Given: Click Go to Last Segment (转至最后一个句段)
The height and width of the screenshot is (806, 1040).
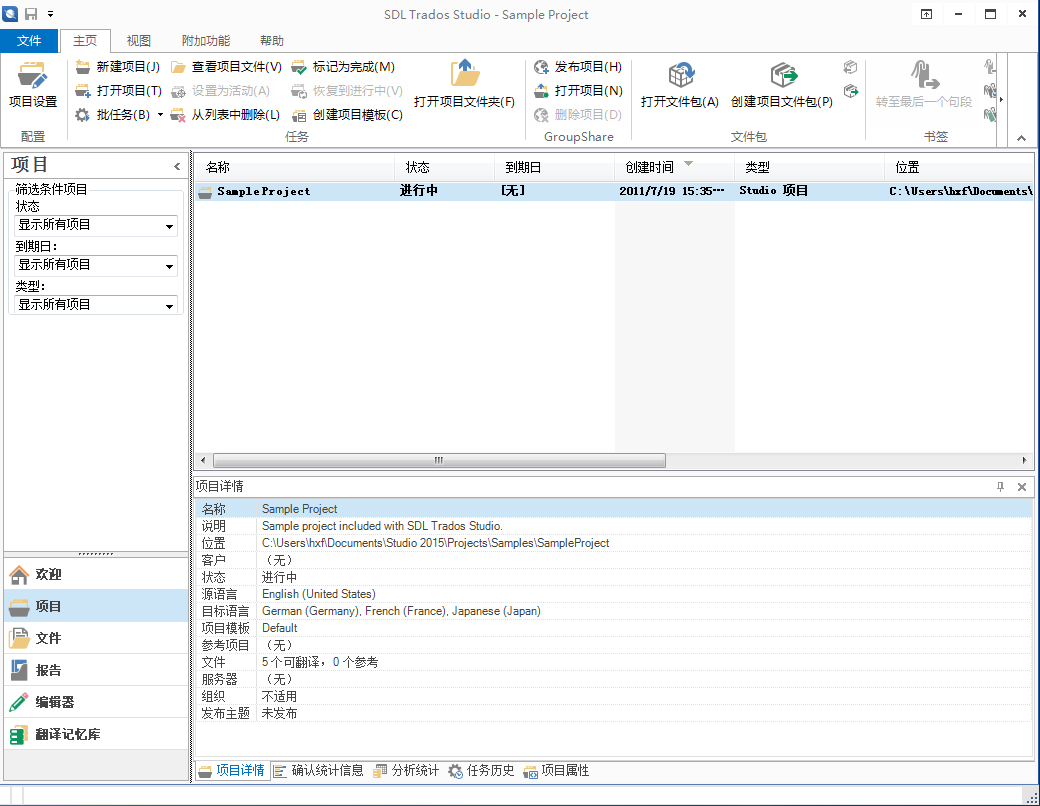Looking at the screenshot, I should point(923,84).
